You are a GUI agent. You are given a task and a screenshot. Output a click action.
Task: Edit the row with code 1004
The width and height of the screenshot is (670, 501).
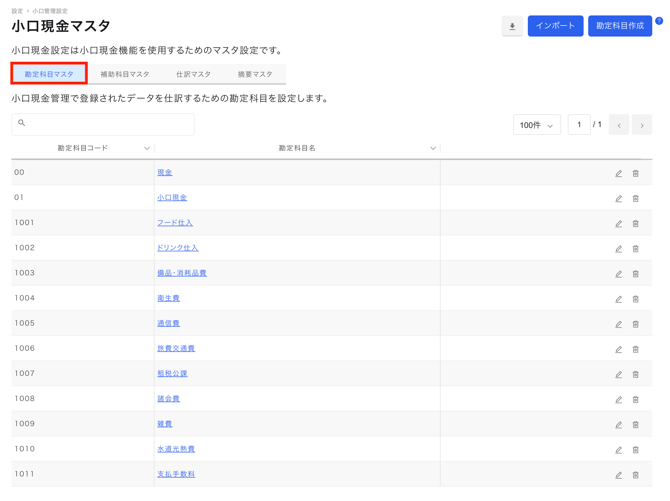tap(618, 300)
